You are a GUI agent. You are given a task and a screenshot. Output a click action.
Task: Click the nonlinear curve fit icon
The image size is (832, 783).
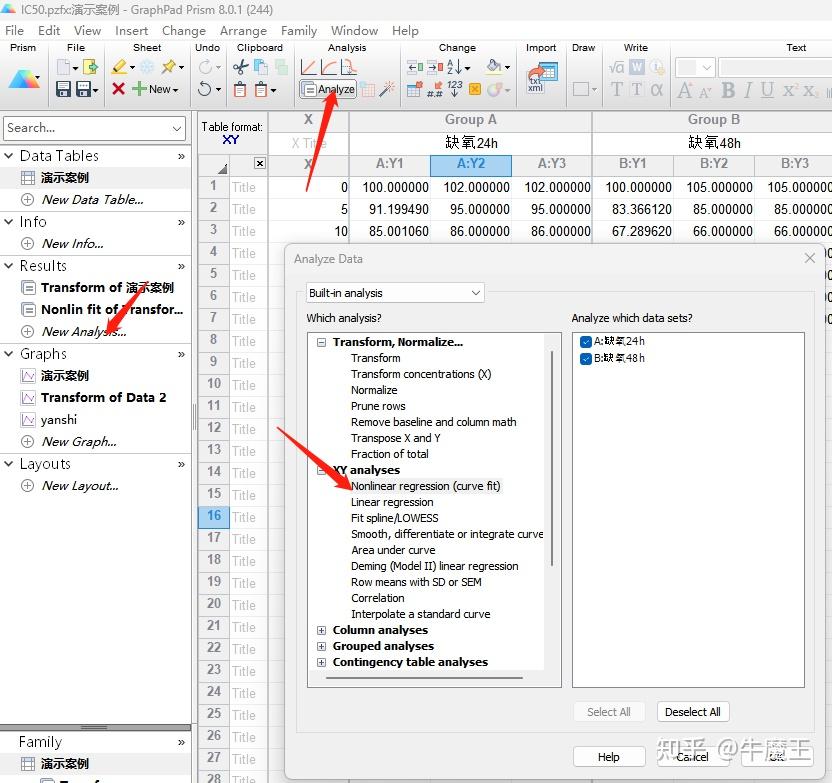click(x=328, y=67)
